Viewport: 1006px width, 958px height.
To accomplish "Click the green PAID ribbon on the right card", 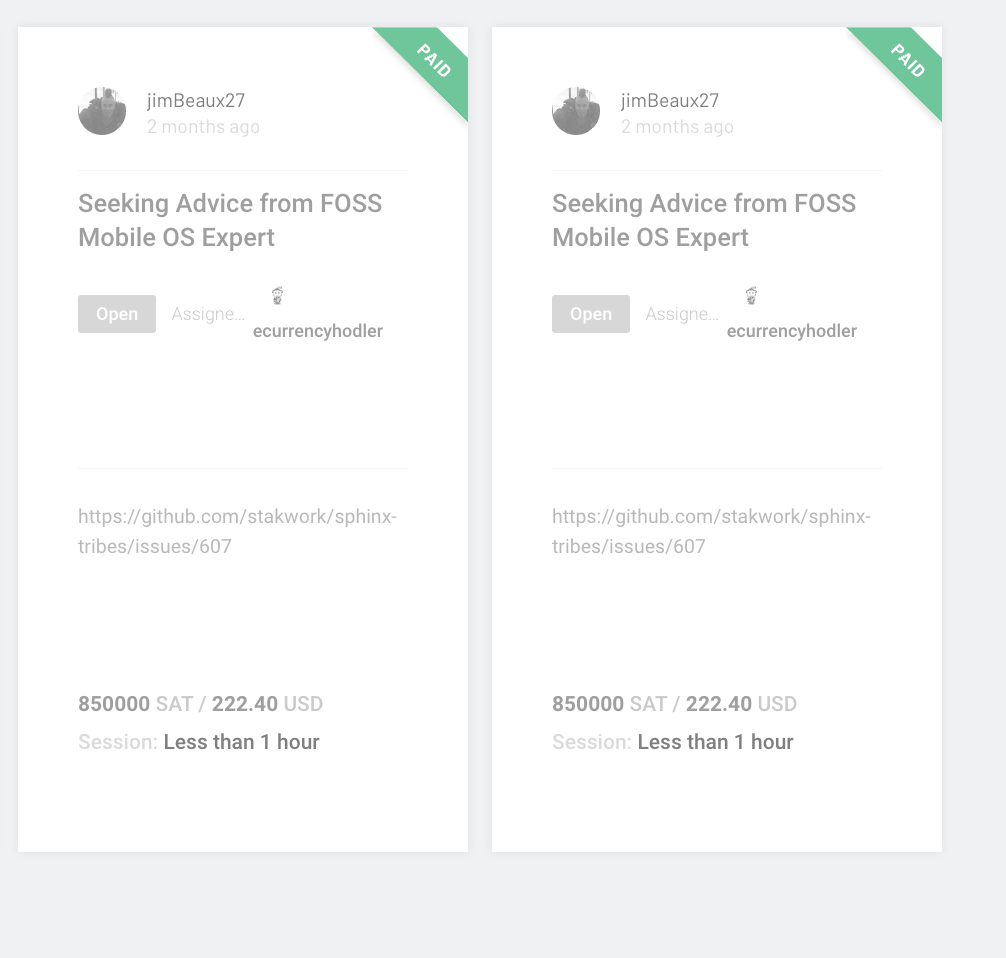I will pos(906,62).
